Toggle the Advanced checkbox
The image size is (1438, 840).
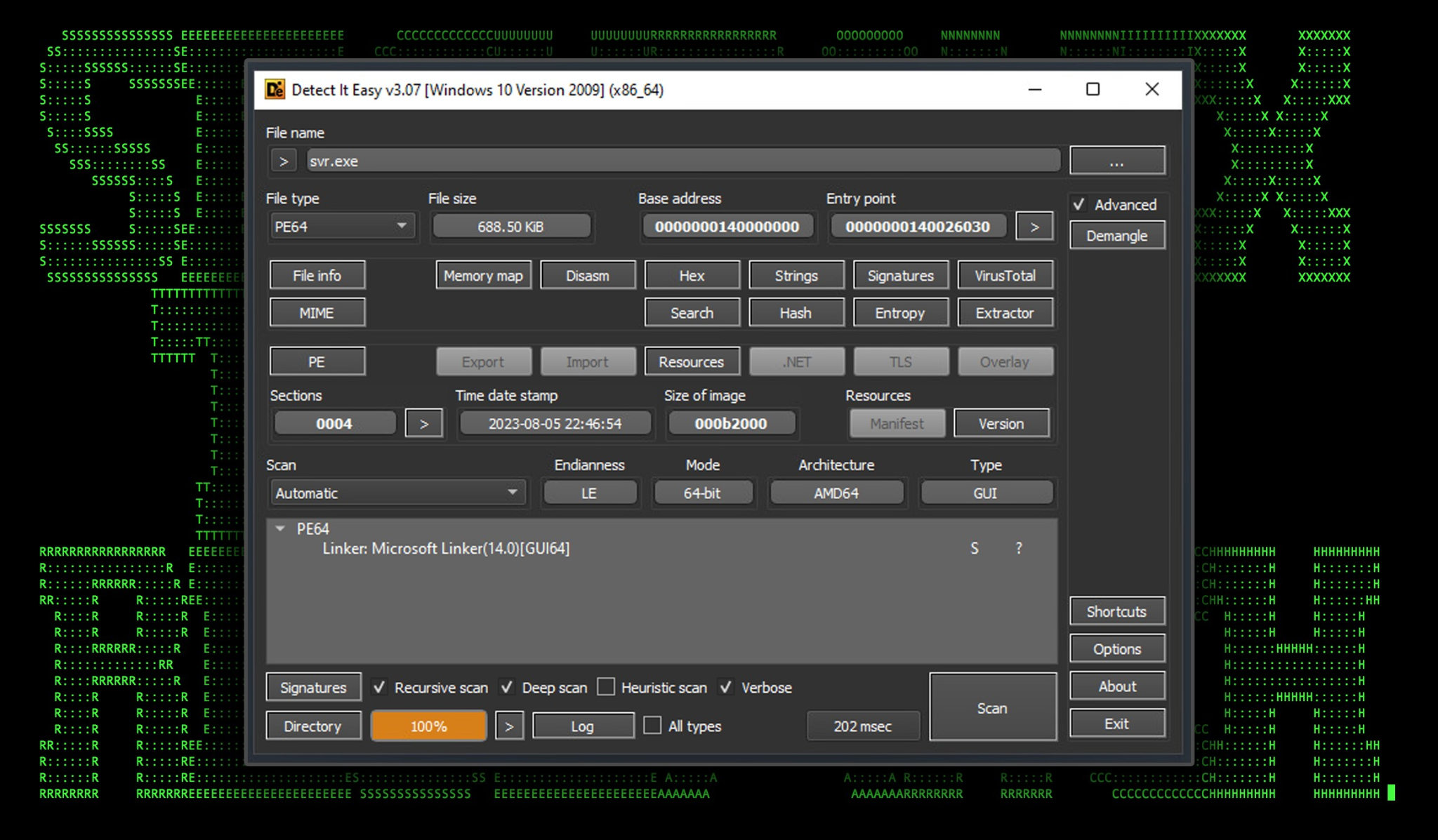pyautogui.click(x=1079, y=205)
